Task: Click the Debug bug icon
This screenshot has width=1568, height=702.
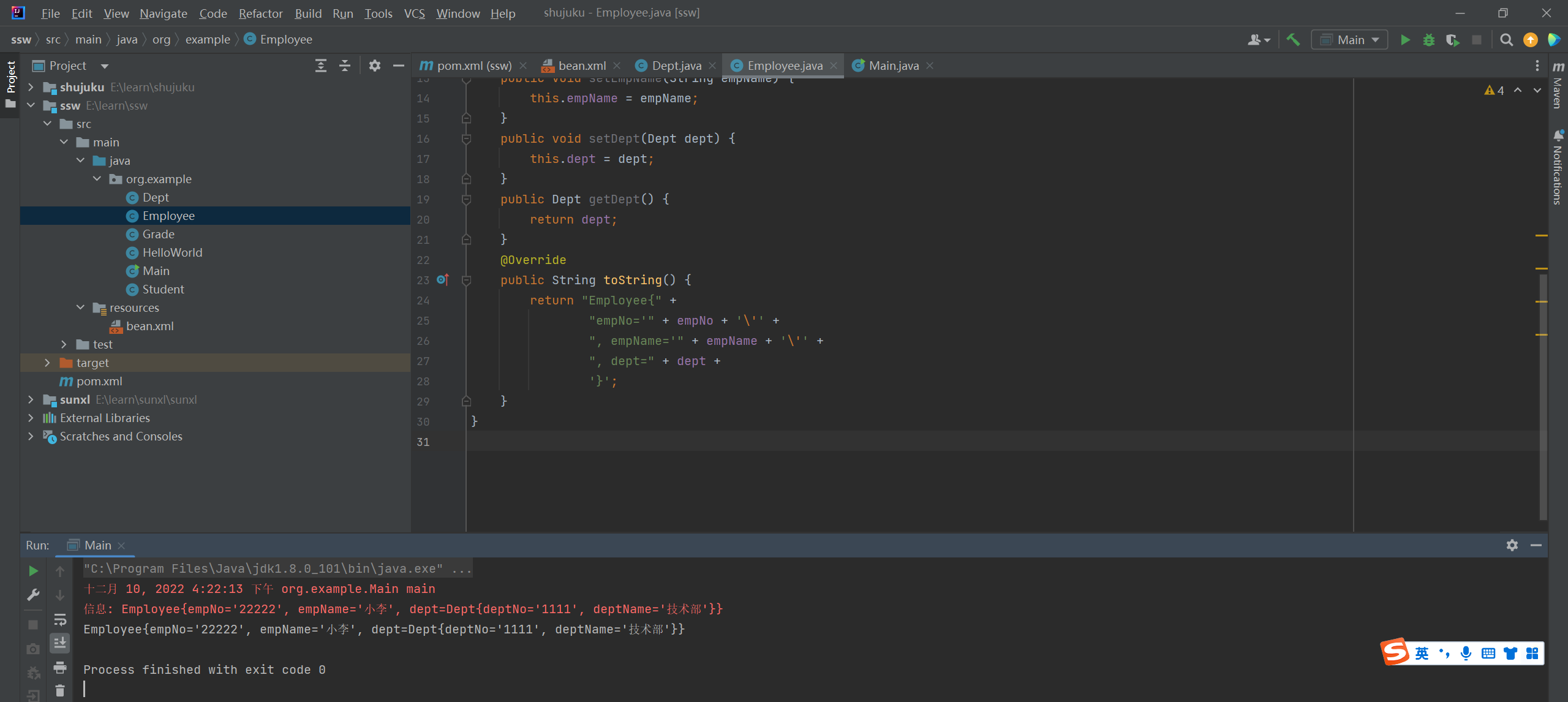Action: point(1428,40)
